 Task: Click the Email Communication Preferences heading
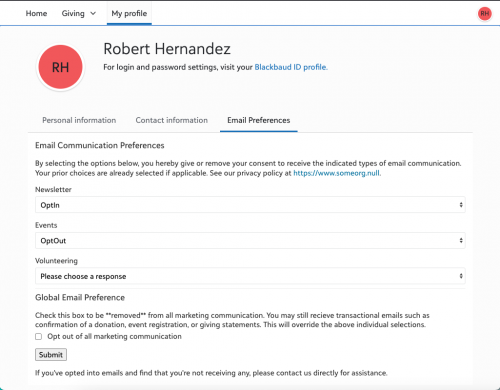pyautogui.click(x=100, y=145)
